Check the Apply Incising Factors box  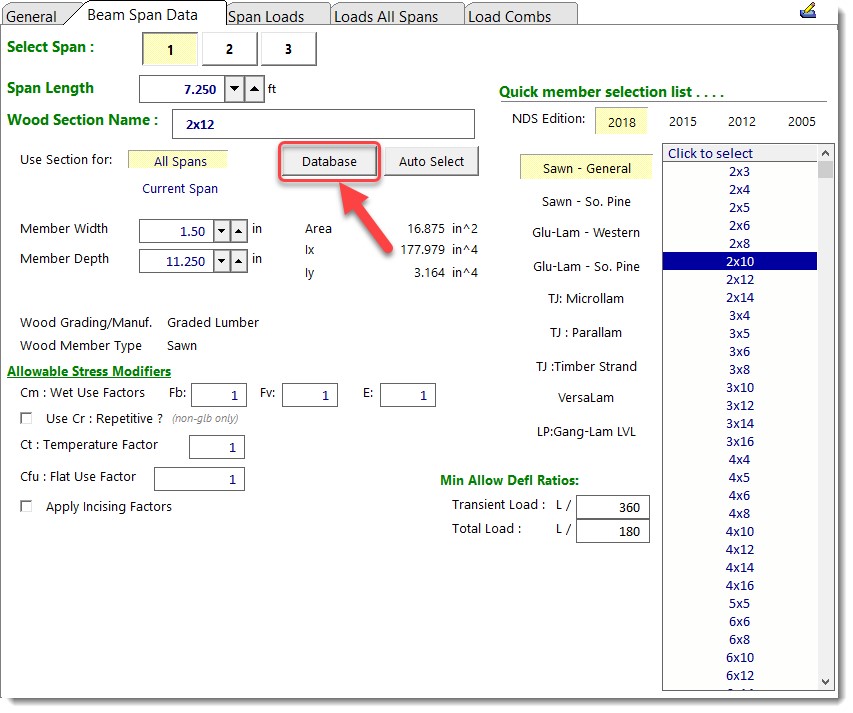(x=26, y=507)
